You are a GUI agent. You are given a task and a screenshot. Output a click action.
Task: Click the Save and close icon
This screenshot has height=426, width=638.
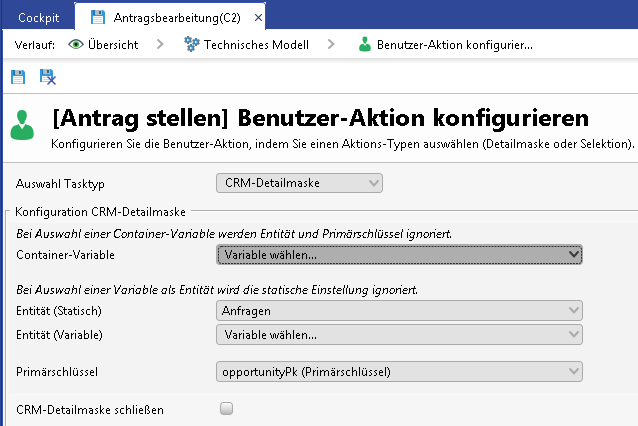pos(47,77)
